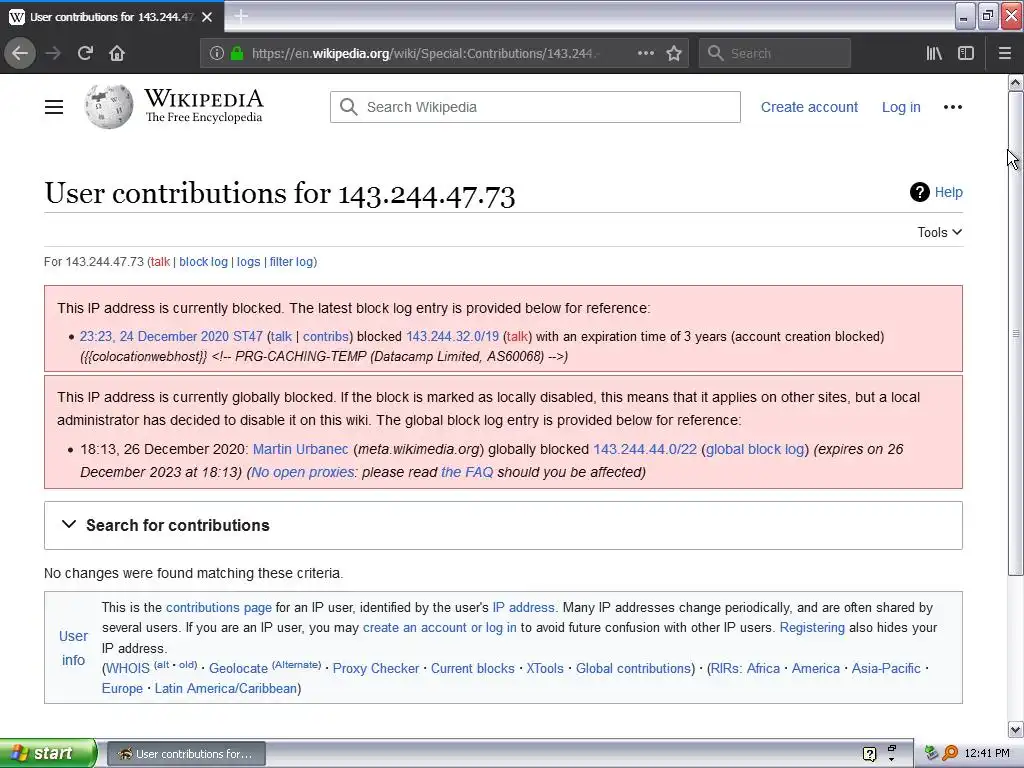Open the Latin America/Caribbean link
This screenshot has height=768, width=1024.
226,688
